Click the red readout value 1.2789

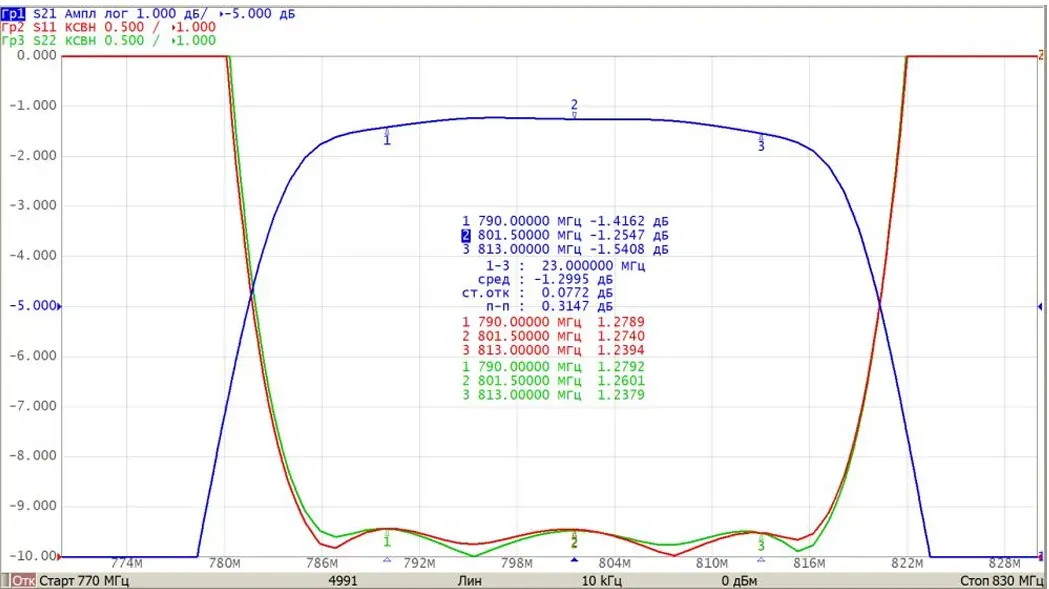621,322
